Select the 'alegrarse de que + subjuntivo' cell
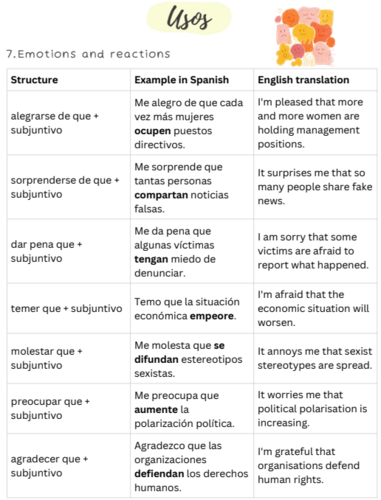 coord(69,123)
